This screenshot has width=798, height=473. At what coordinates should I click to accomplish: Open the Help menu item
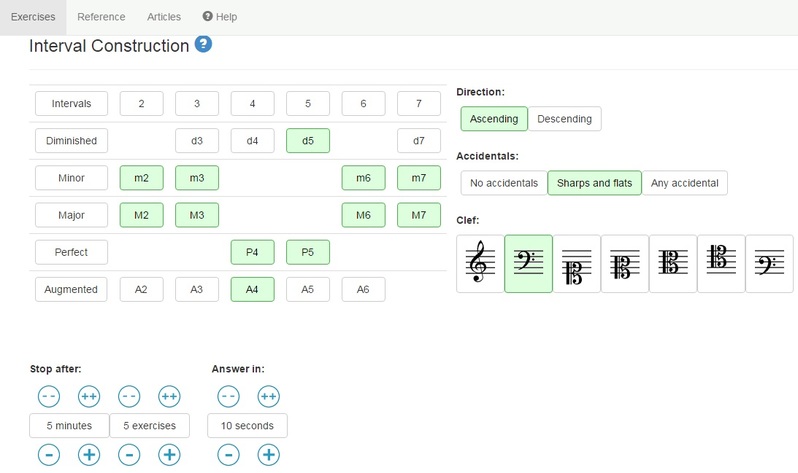pyautogui.click(x=220, y=17)
